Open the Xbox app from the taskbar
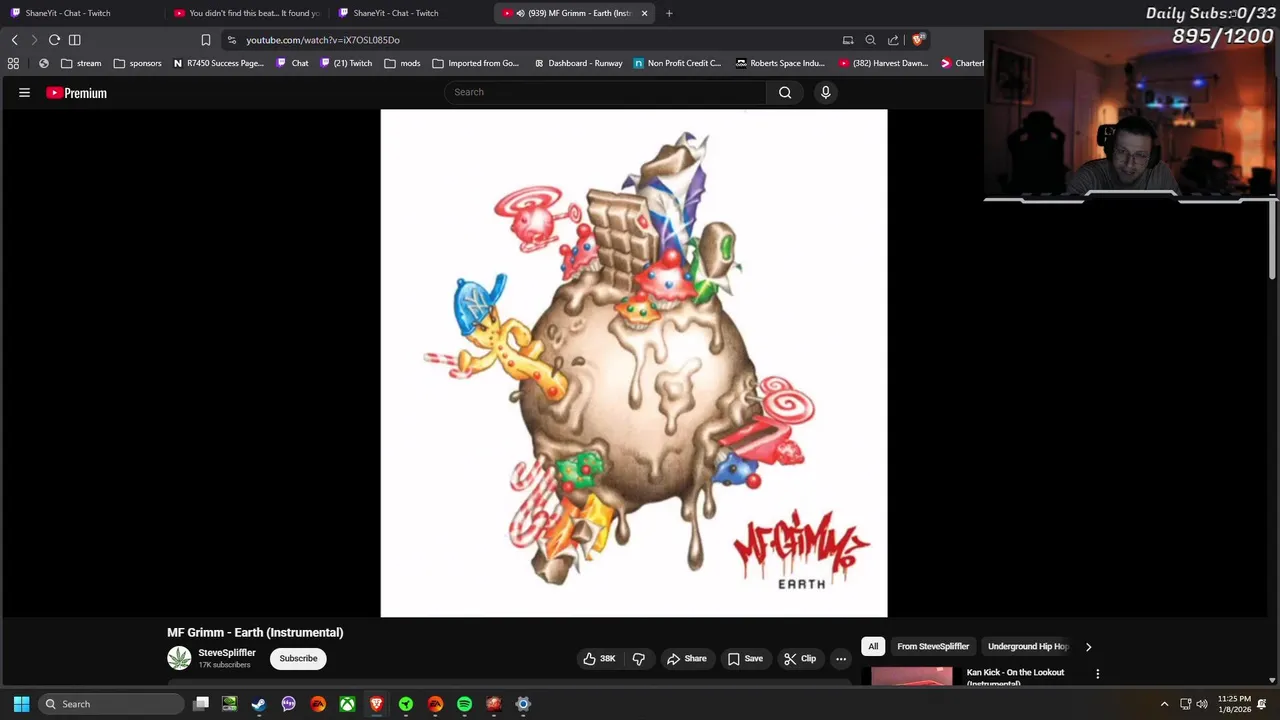The image size is (1280, 720). pyautogui.click(x=347, y=704)
